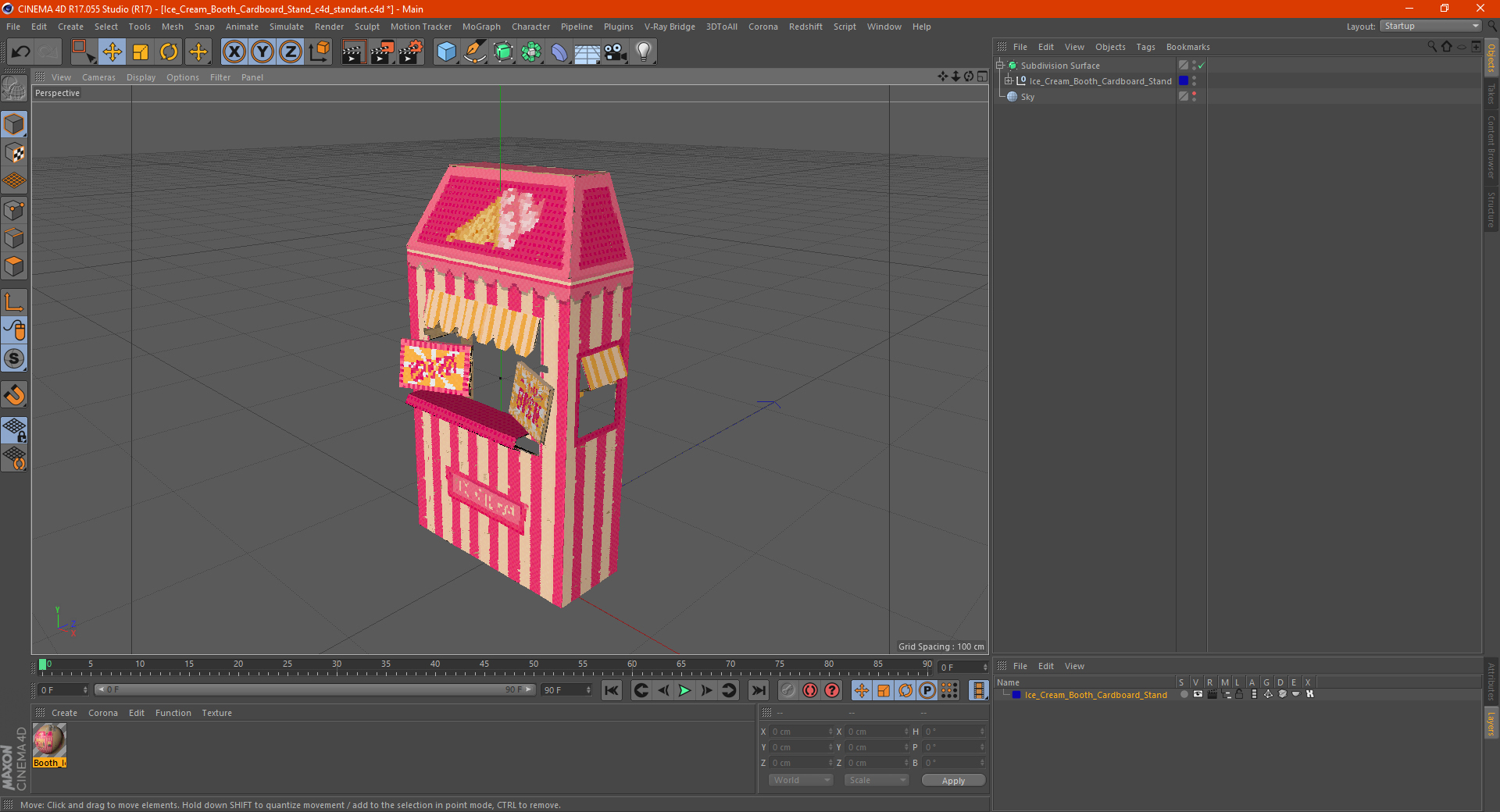This screenshot has height=812, width=1500.
Task: Open the Scale mode dropdown
Action: 877,780
